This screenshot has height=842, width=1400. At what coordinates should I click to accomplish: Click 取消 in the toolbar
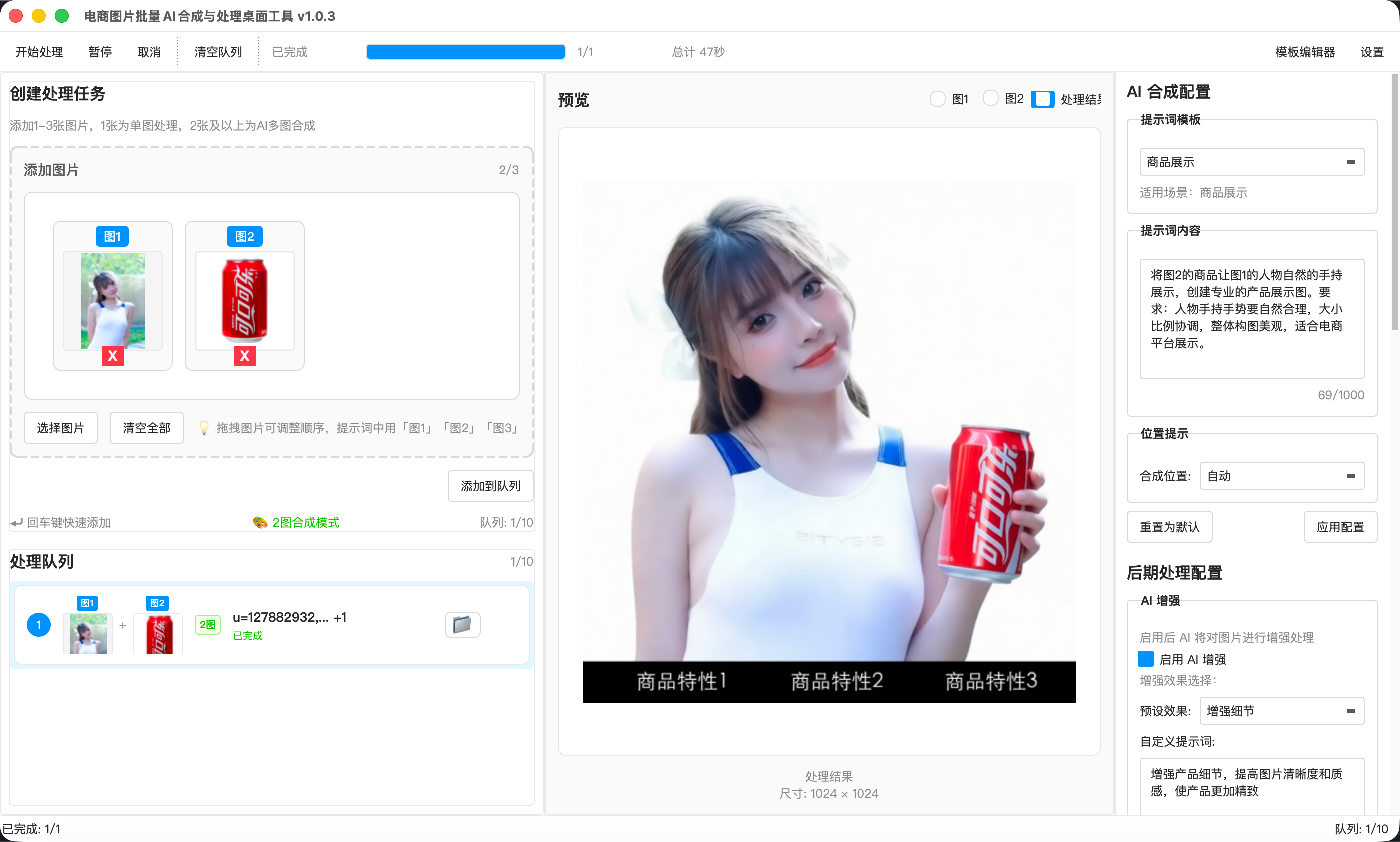point(149,52)
